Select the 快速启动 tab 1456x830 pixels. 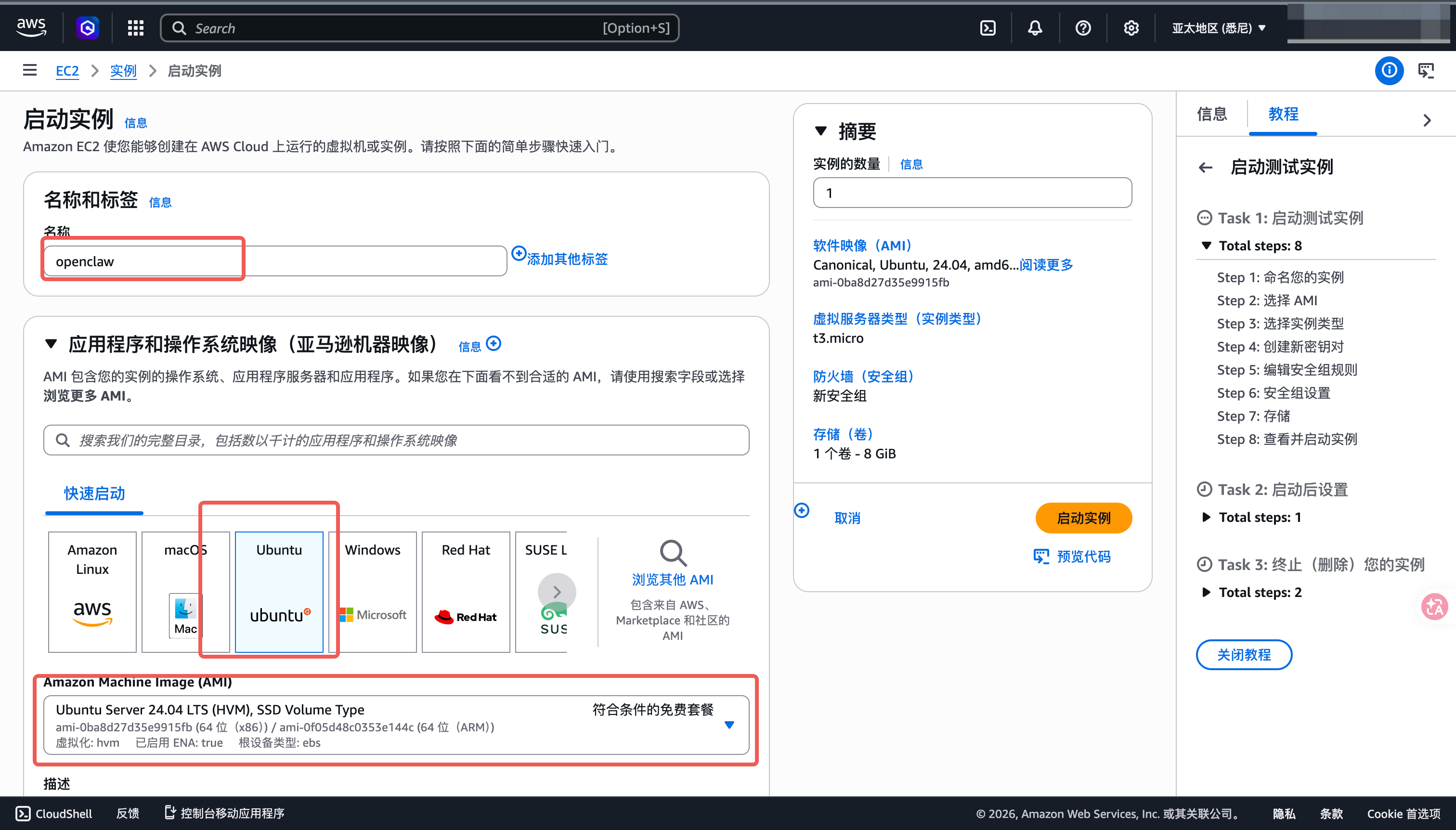(x=94, y=493)
